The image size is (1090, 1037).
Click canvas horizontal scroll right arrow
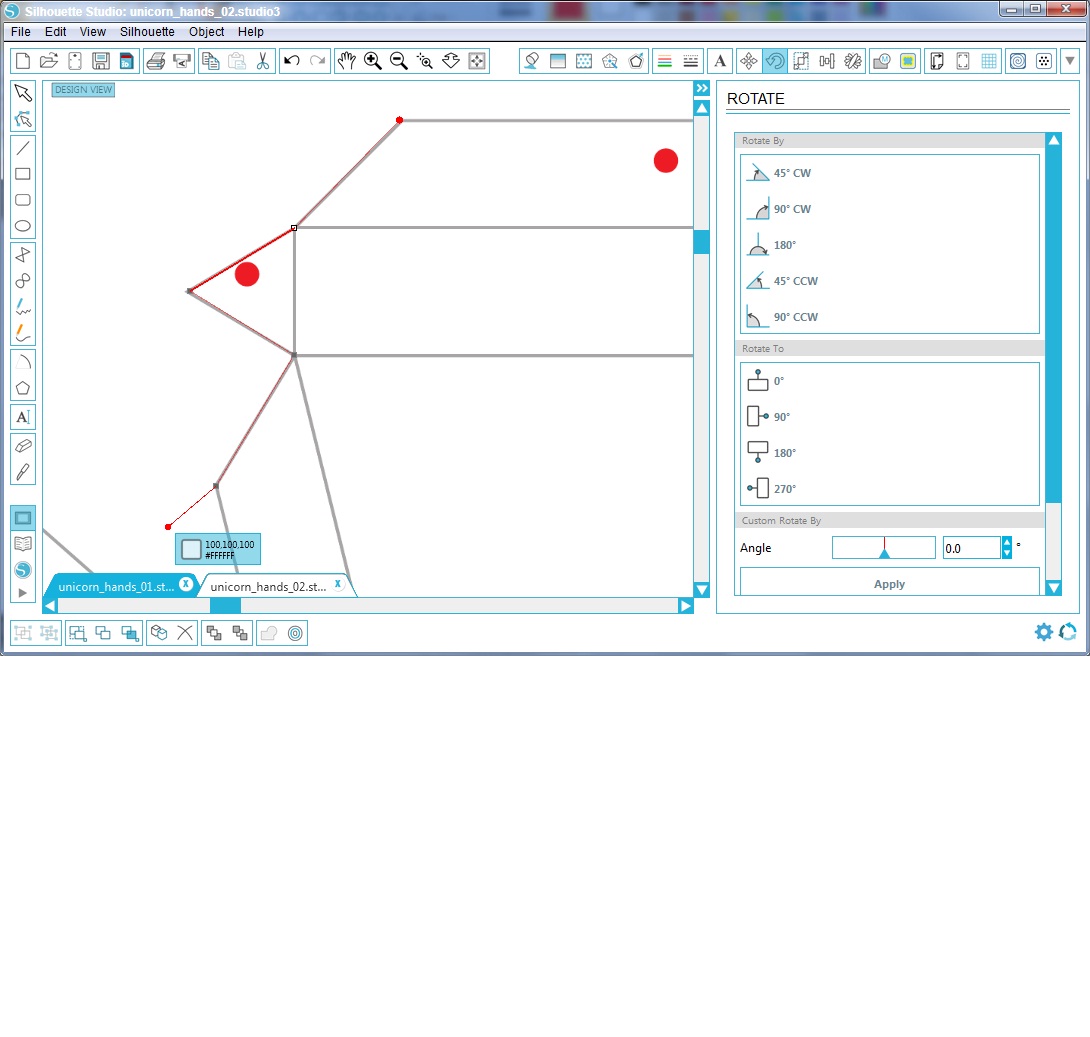coord(686,606)
